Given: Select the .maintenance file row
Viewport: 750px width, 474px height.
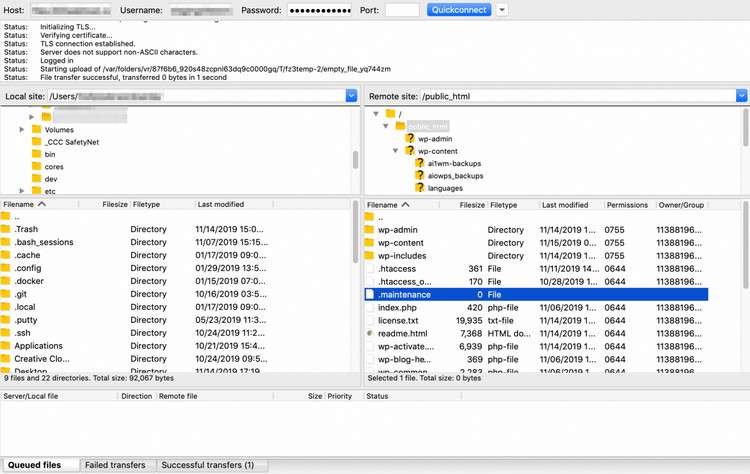Looking at the screenshot, I should click(x=500, y=295).
